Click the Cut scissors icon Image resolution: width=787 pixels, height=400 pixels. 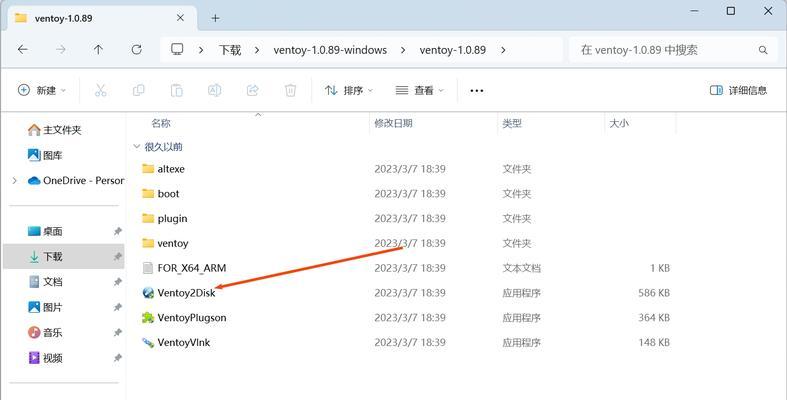click(x=100, y=90)
